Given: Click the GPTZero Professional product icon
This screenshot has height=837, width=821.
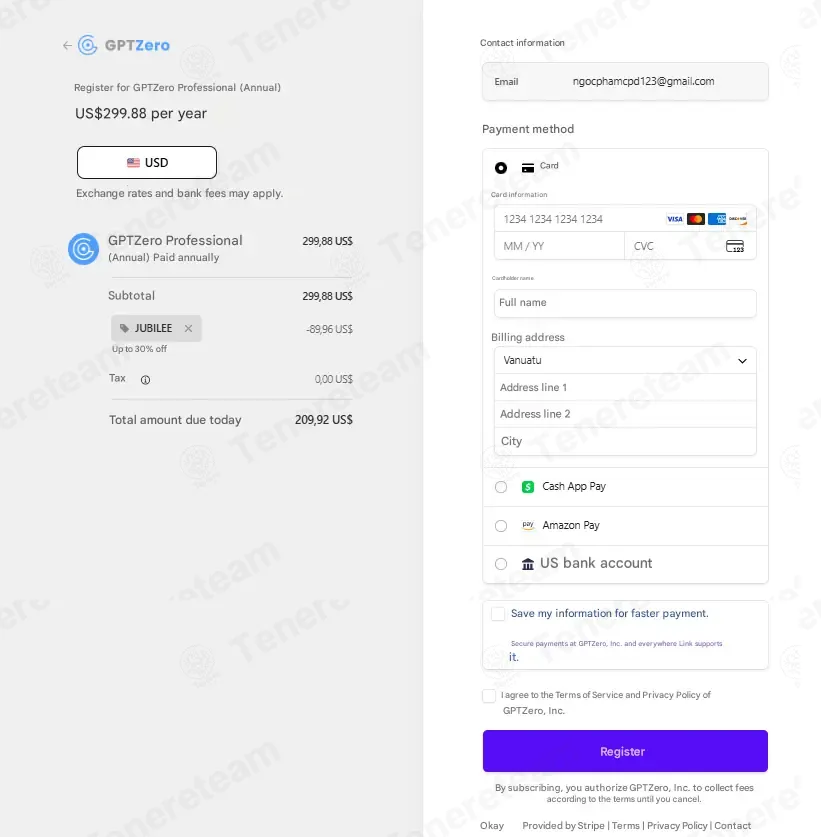Looking at the screenshot, I should pos(84,248).
